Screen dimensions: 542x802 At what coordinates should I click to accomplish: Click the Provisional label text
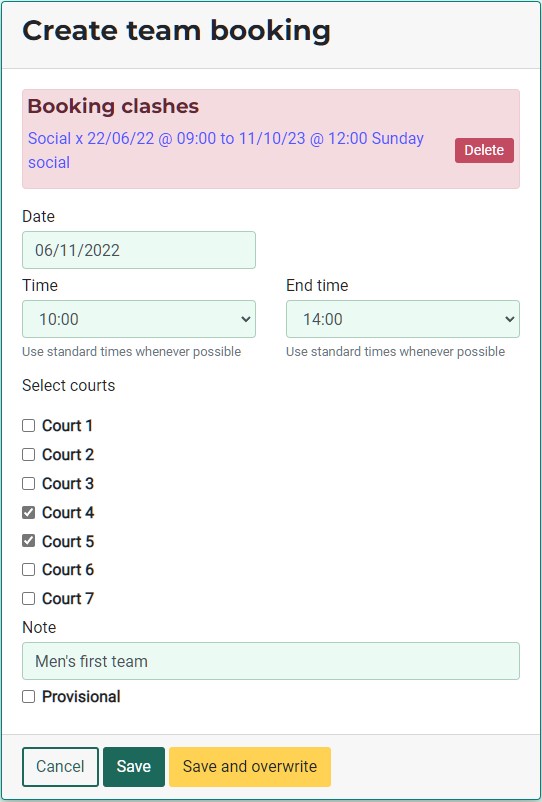(81, 697)
